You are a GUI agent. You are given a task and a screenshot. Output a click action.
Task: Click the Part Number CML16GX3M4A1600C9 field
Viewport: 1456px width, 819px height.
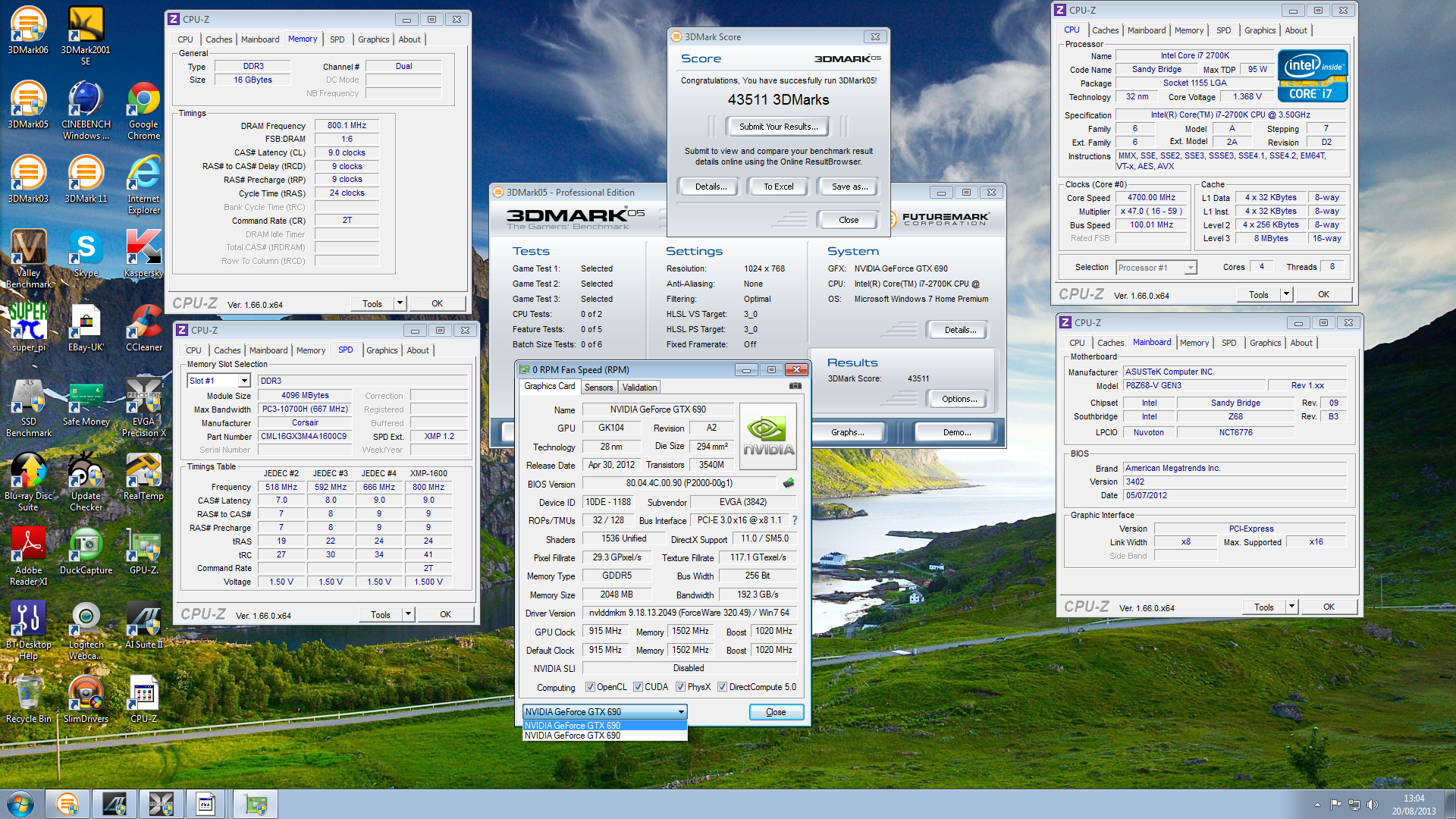click(304, 436)
